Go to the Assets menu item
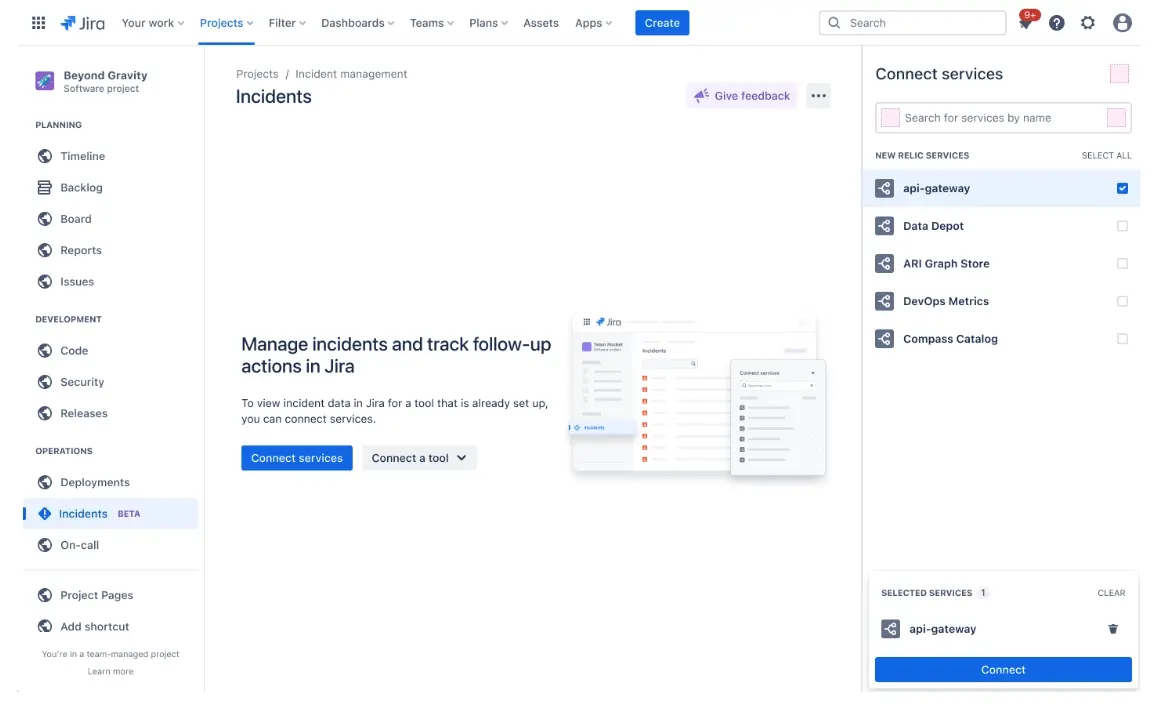The height and width of the screenshot is (708, 1156). [541, 23]
